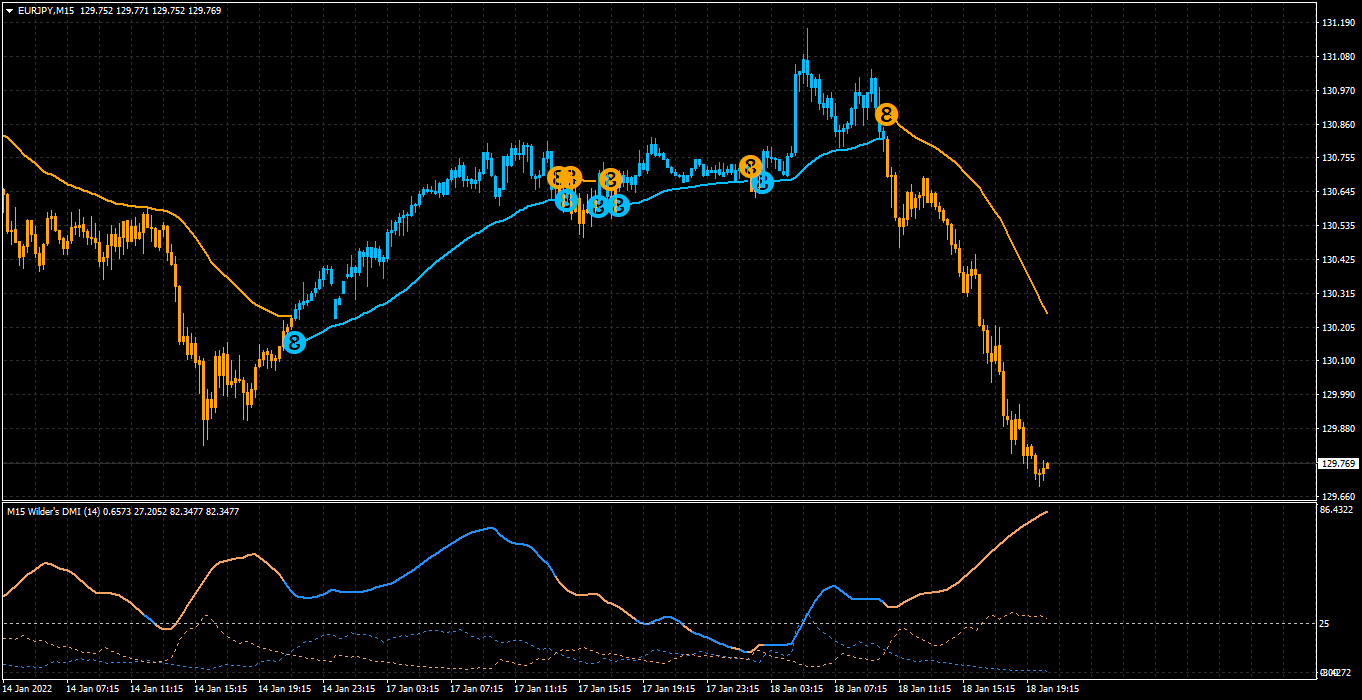Click the 130.750 price axis label
1362x700 pixels.
(x=1338, y=158)
